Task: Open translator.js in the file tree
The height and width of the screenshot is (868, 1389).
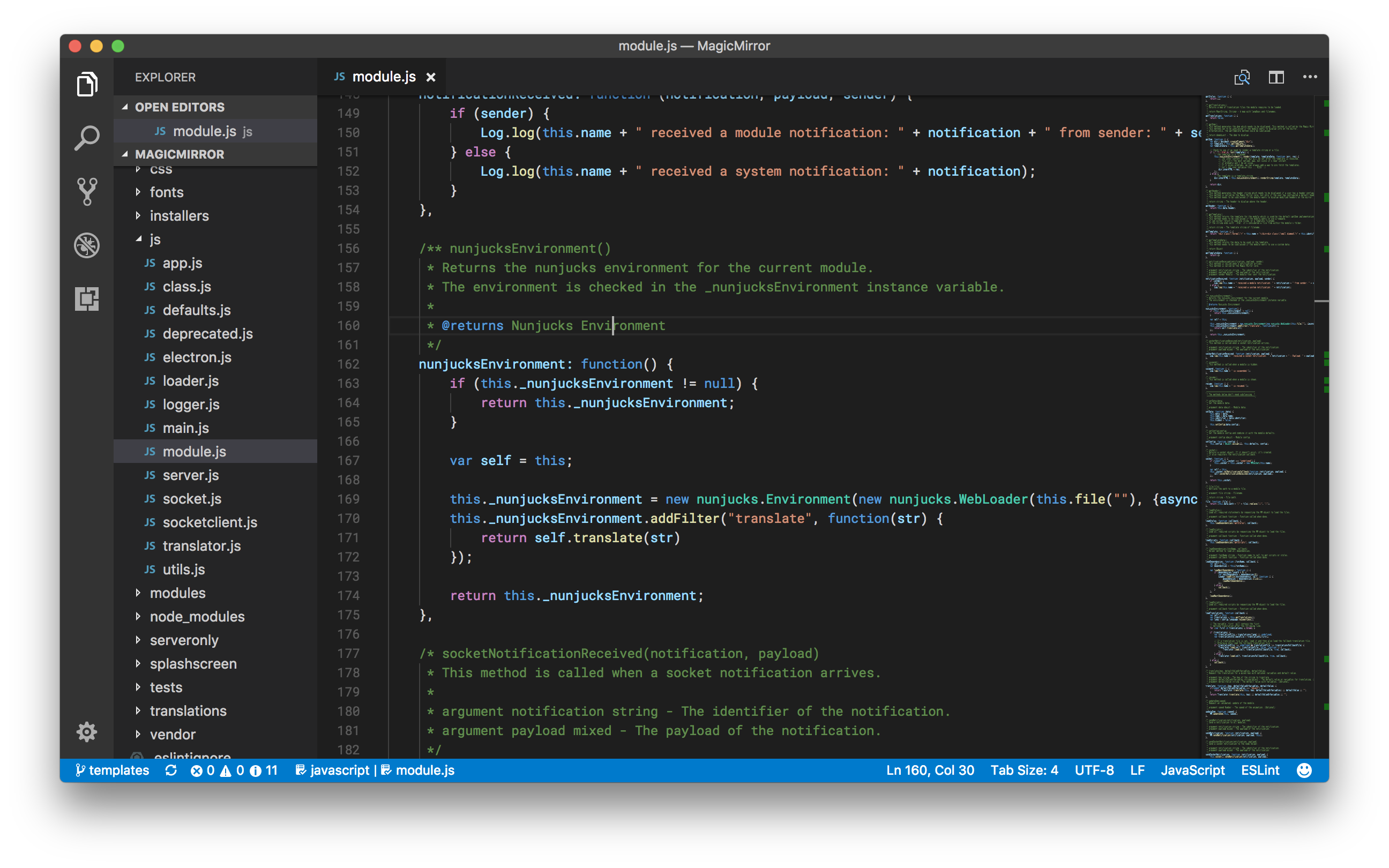Action: point(201,545)
